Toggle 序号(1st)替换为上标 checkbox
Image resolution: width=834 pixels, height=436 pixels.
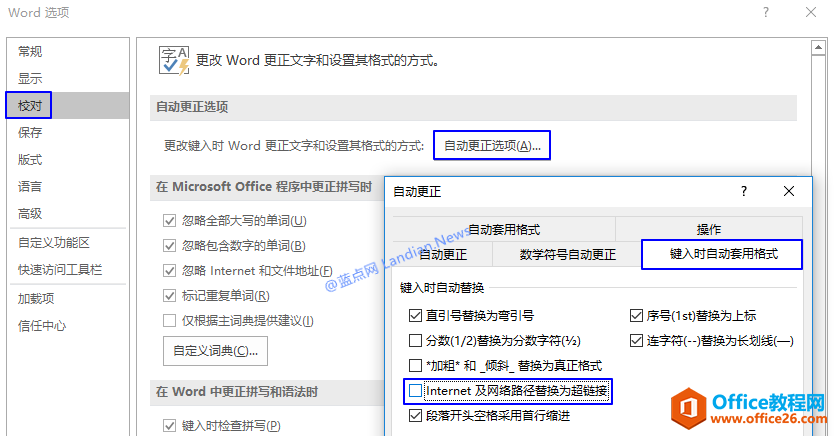(636, 316)
